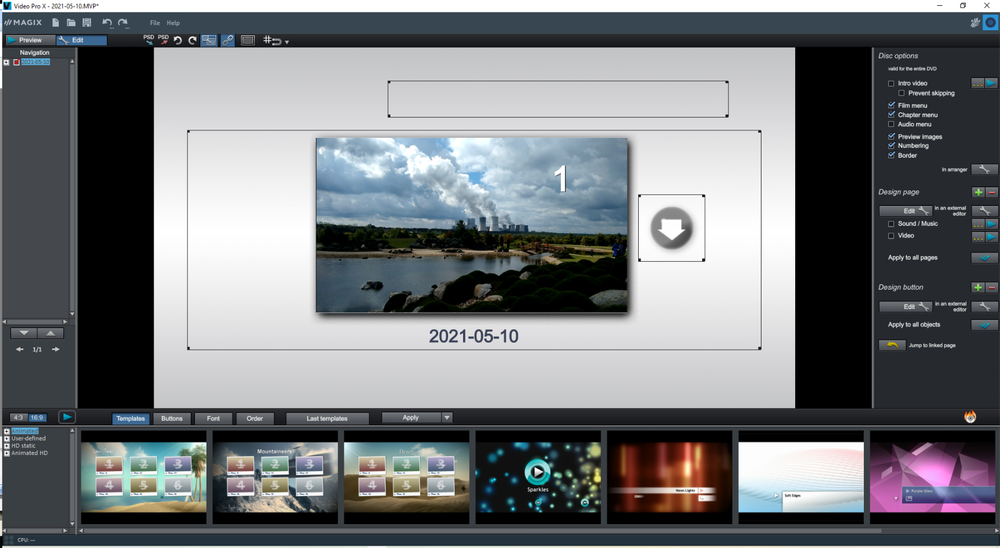Enable the Intro video checkbox
Image resolution: width=1000 pixels, height=548 pixels.
click(x=891, y=83)
